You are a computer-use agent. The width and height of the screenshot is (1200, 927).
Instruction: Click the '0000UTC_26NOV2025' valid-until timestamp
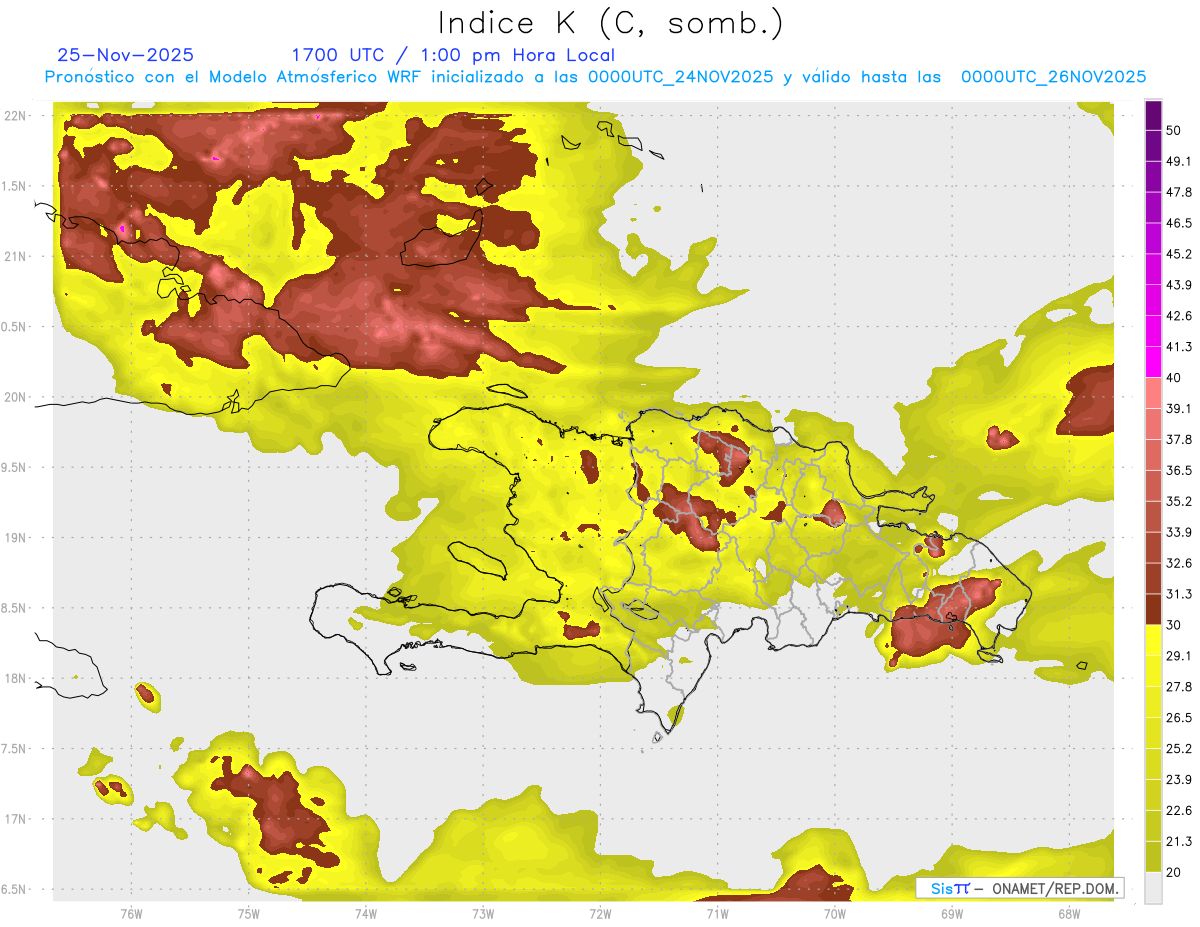point(1053,77)
